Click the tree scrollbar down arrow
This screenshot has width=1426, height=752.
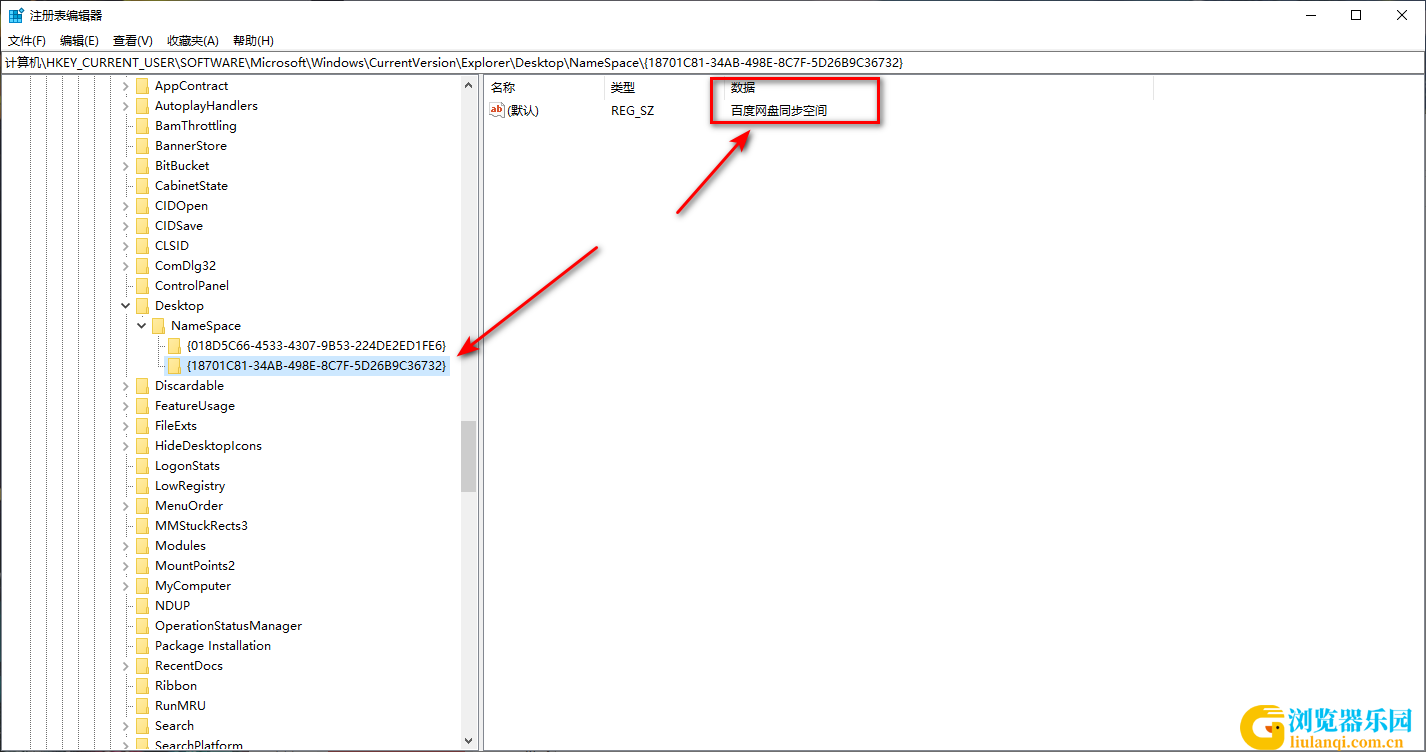(468, 741)
